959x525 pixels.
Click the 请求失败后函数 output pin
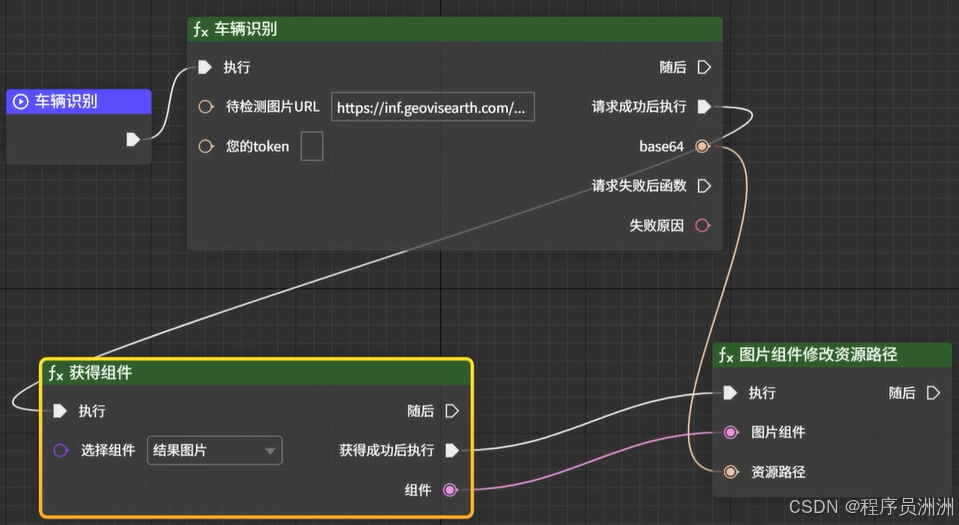704,185
